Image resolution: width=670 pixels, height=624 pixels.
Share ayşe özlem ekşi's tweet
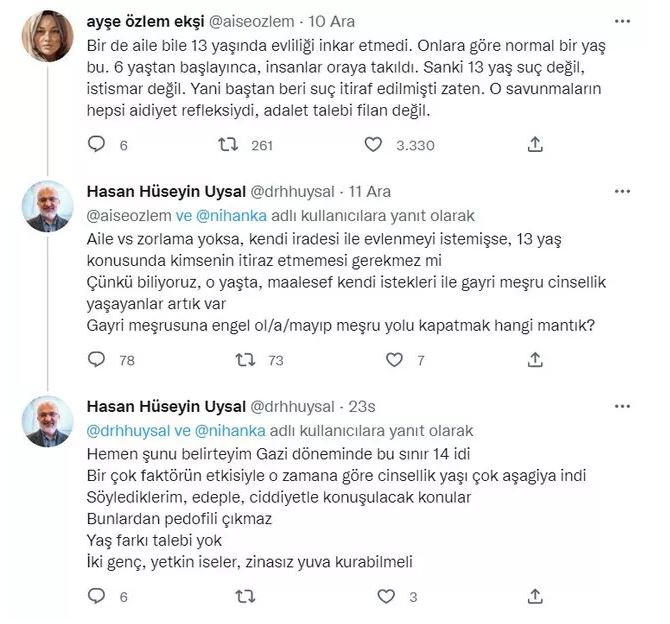[536, 145]
